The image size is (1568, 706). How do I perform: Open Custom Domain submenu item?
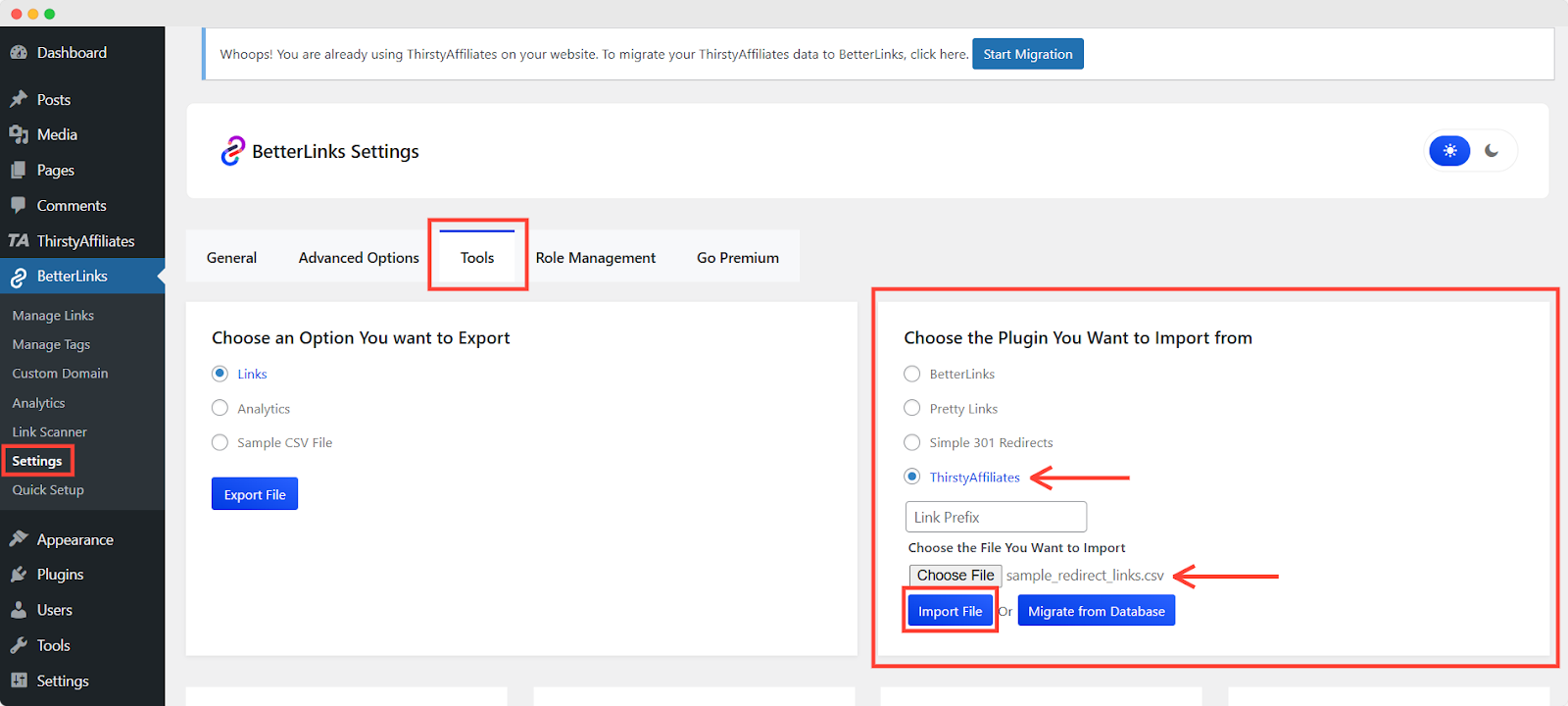[x=60, y=374]
